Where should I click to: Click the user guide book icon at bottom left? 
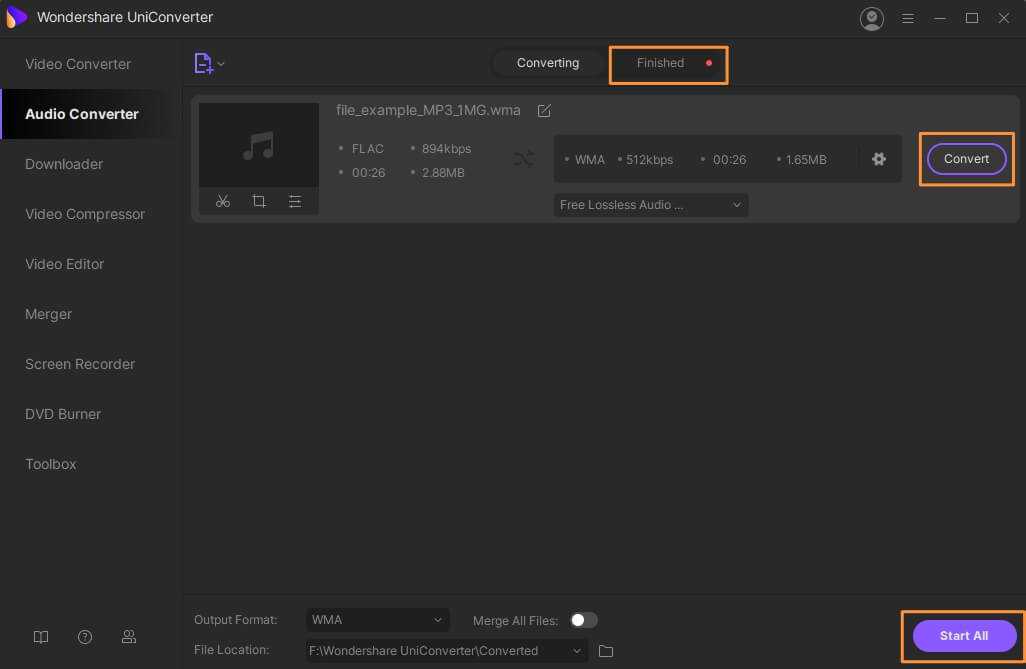[41, 637]
